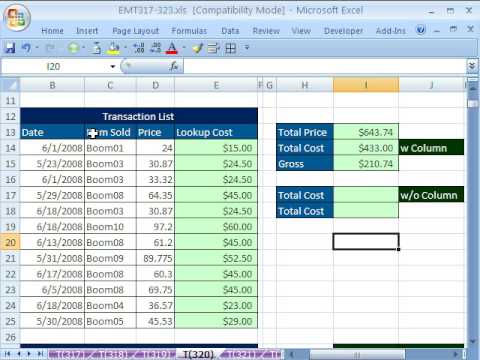The image size is (480, 360).
Task: Open dropdown beside green circle icon
Action: 83,48
